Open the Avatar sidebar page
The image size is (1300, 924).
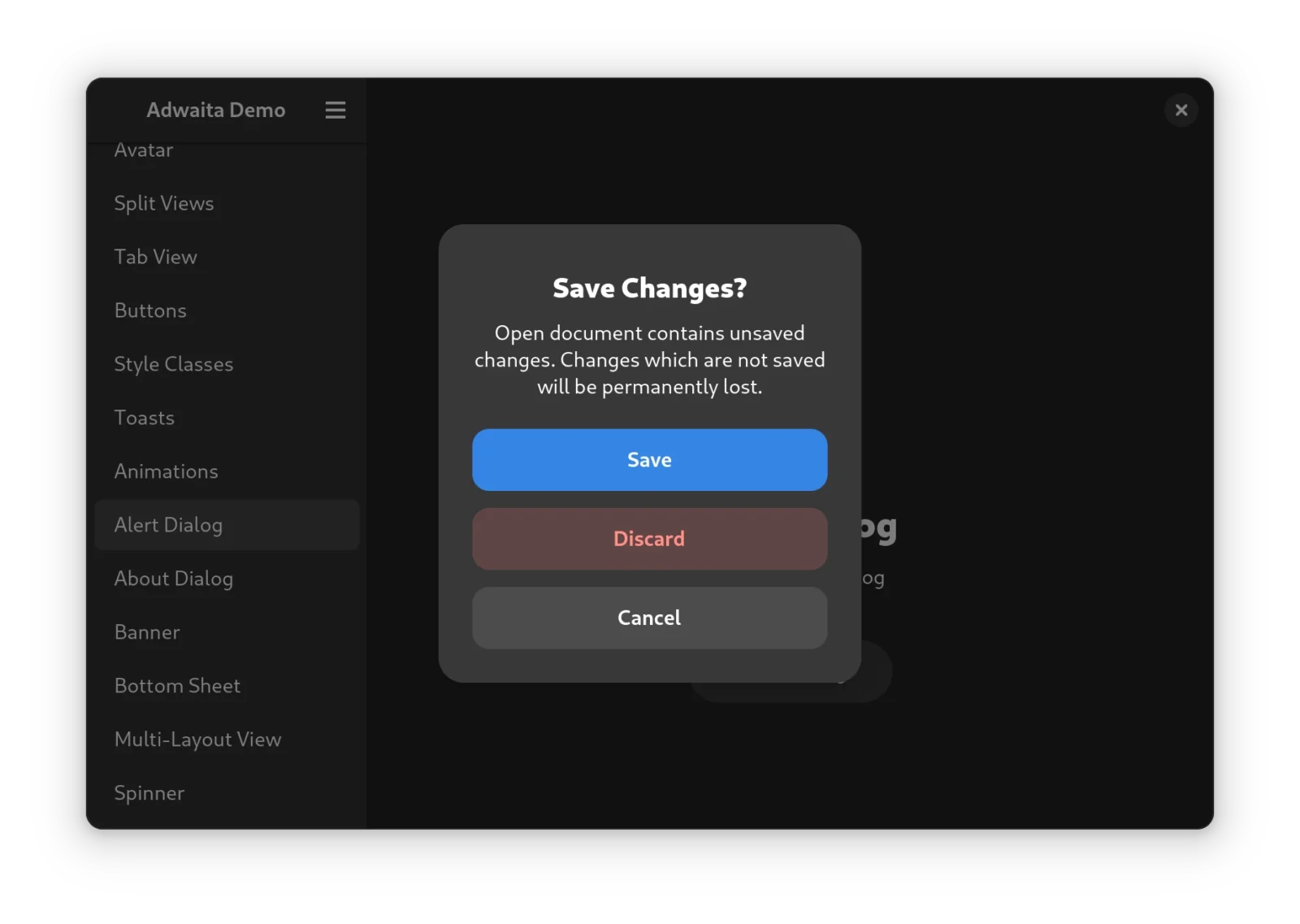pos(144,151)
